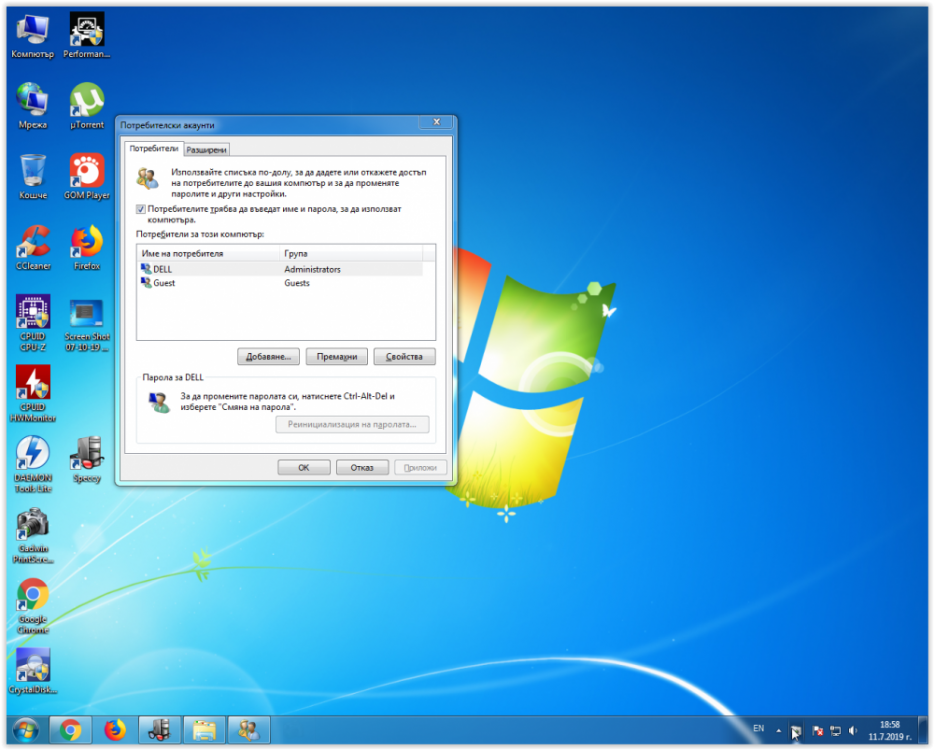Close the Потребителски акаунти dialog
The height and width of the screenshot is (750, 934).
click(x=437, y=122)
